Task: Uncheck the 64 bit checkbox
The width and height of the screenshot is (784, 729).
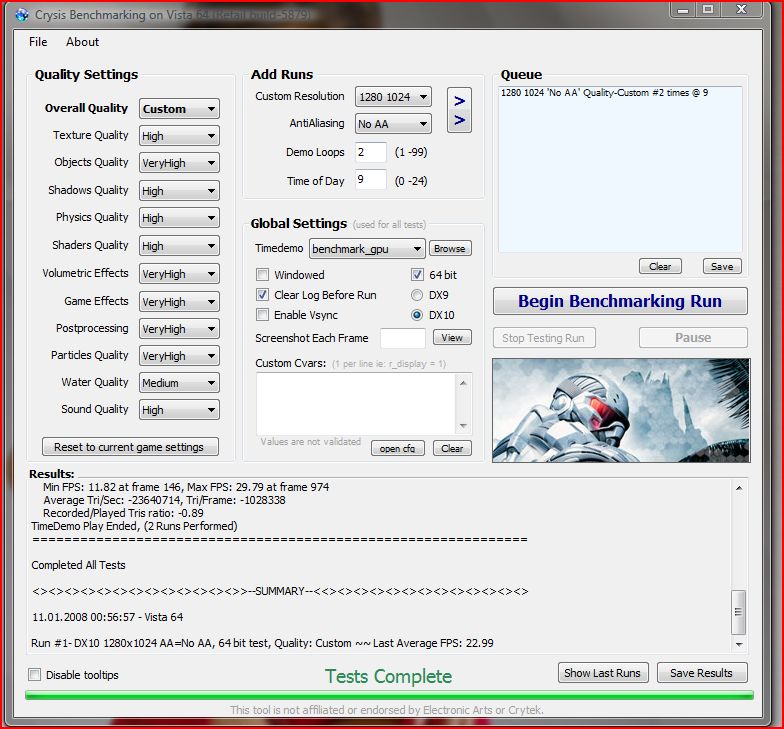Action: [x=417, y=274]
